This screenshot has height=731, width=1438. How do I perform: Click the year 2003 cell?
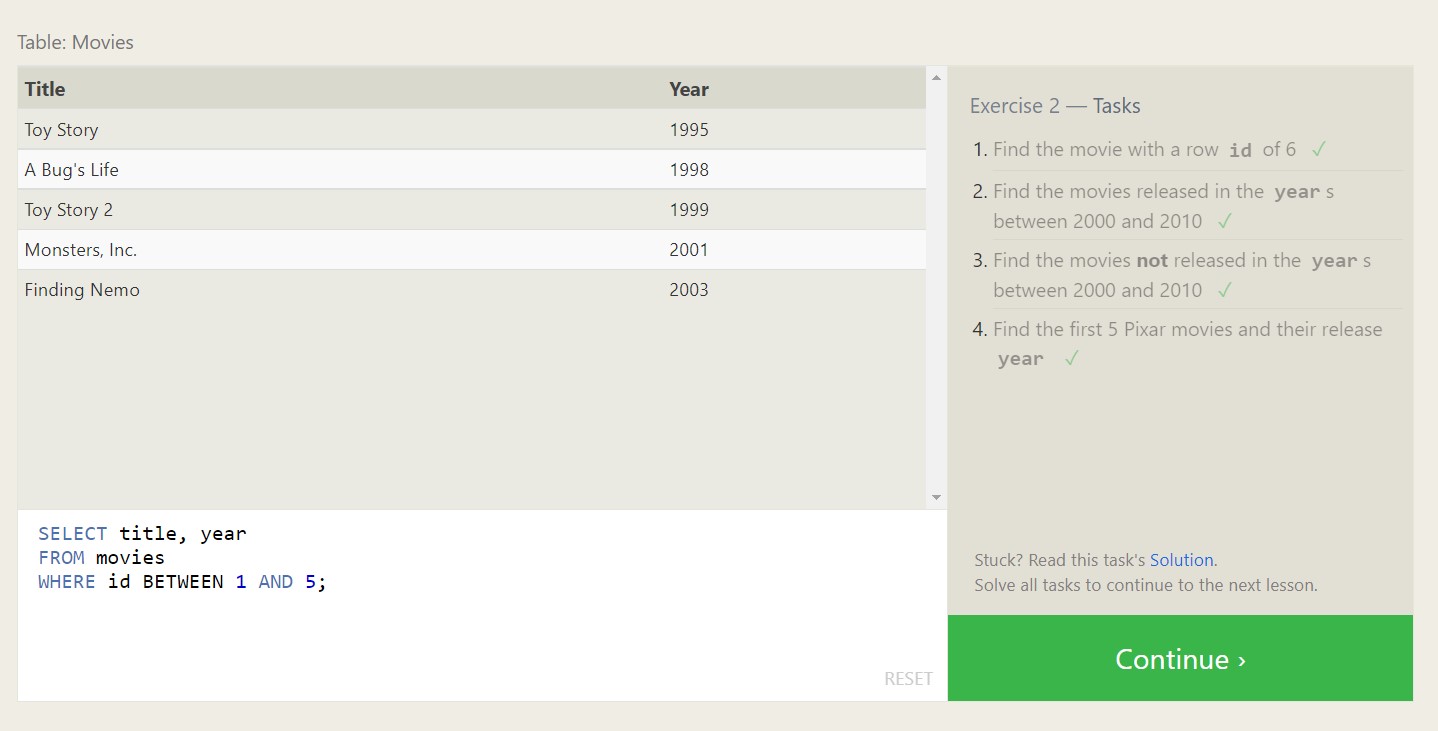click(689, 290)
